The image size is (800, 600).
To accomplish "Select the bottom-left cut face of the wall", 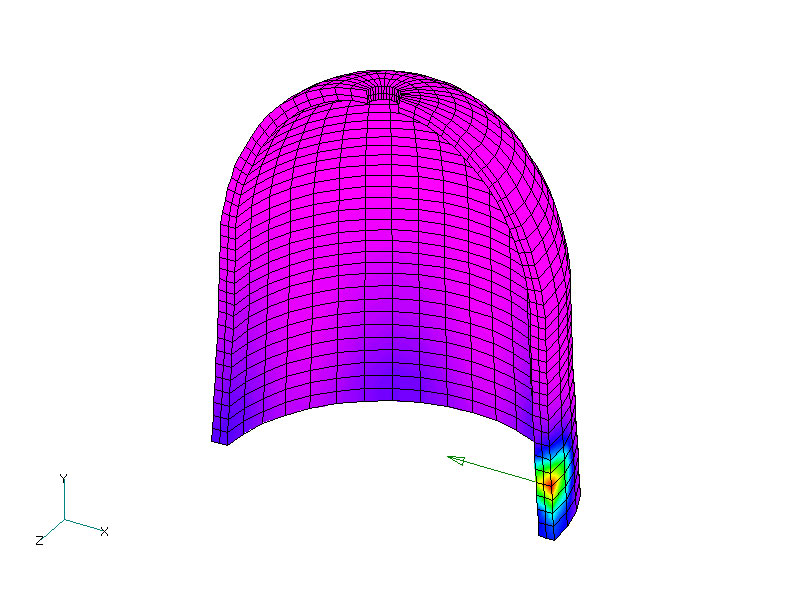I will click(220, 440).
